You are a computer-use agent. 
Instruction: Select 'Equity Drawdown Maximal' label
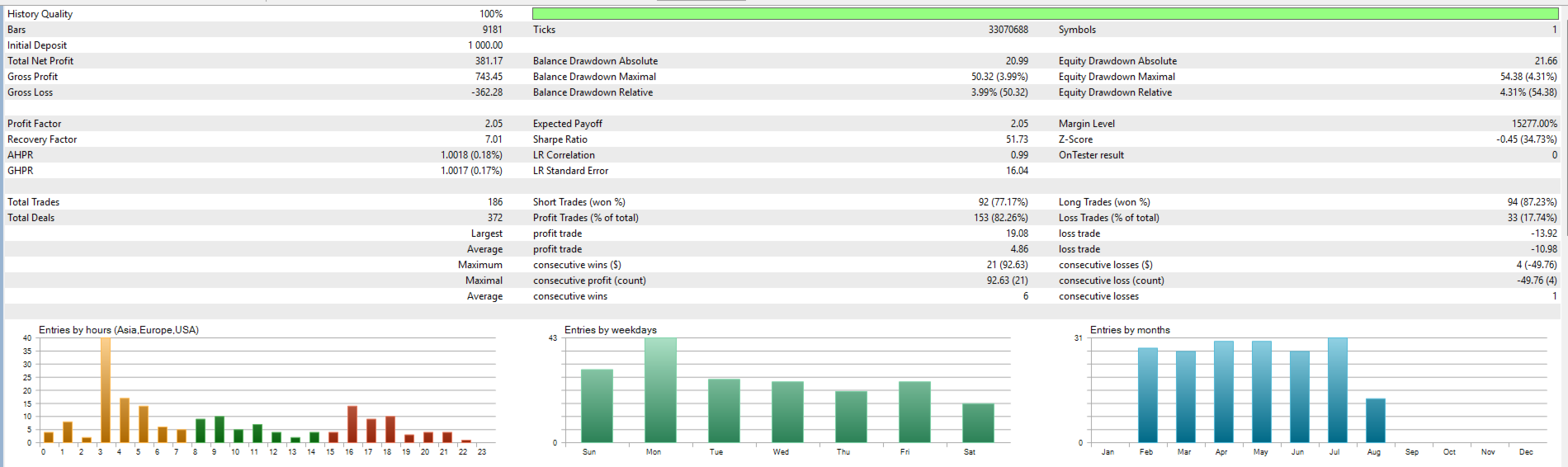coord(1117,77)
